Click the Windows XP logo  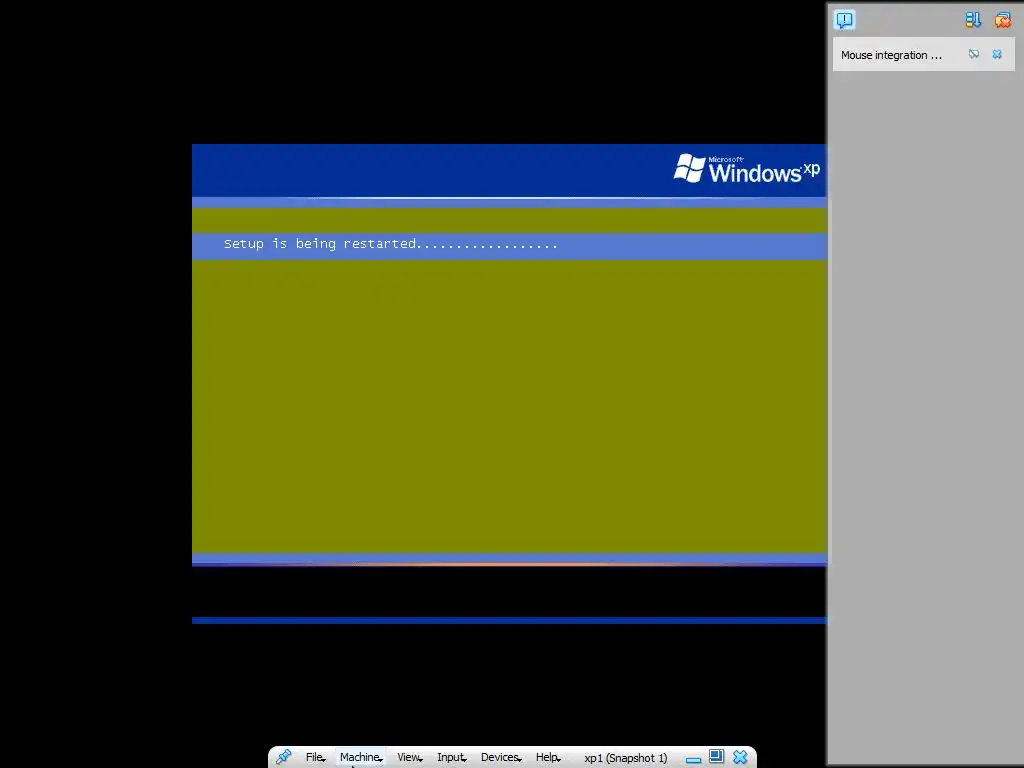[746, 168]
